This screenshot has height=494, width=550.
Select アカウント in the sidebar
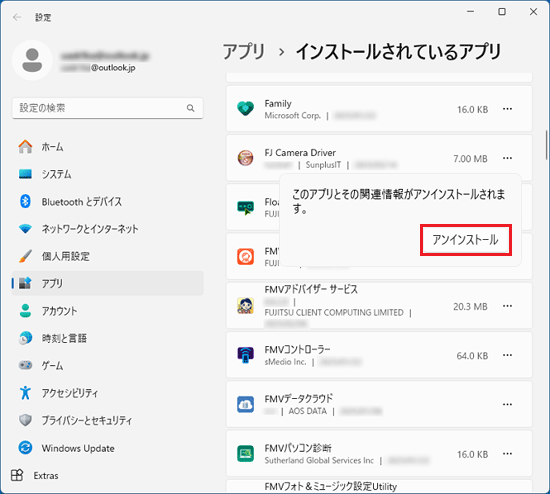[107, 311]
